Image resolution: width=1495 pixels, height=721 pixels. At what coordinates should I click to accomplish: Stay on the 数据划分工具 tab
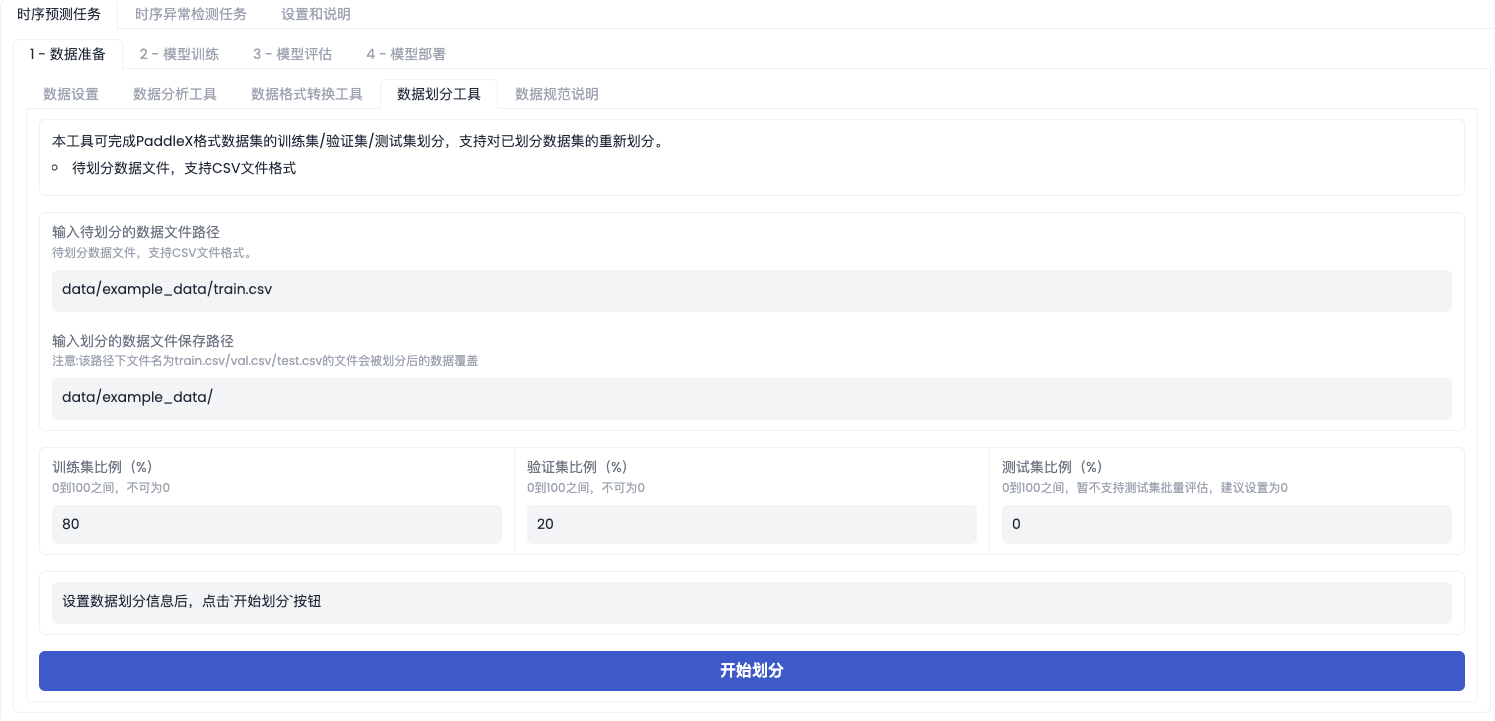[438, 93]
